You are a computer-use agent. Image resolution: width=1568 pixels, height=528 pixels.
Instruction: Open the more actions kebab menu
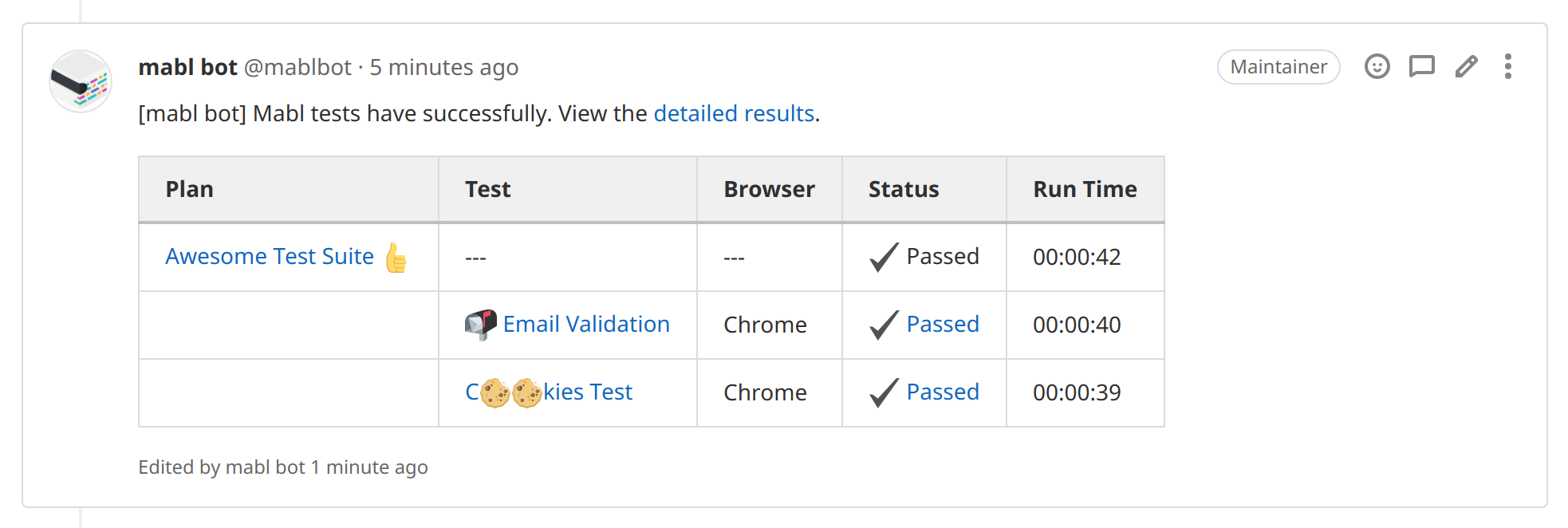tap(1507, 66)
